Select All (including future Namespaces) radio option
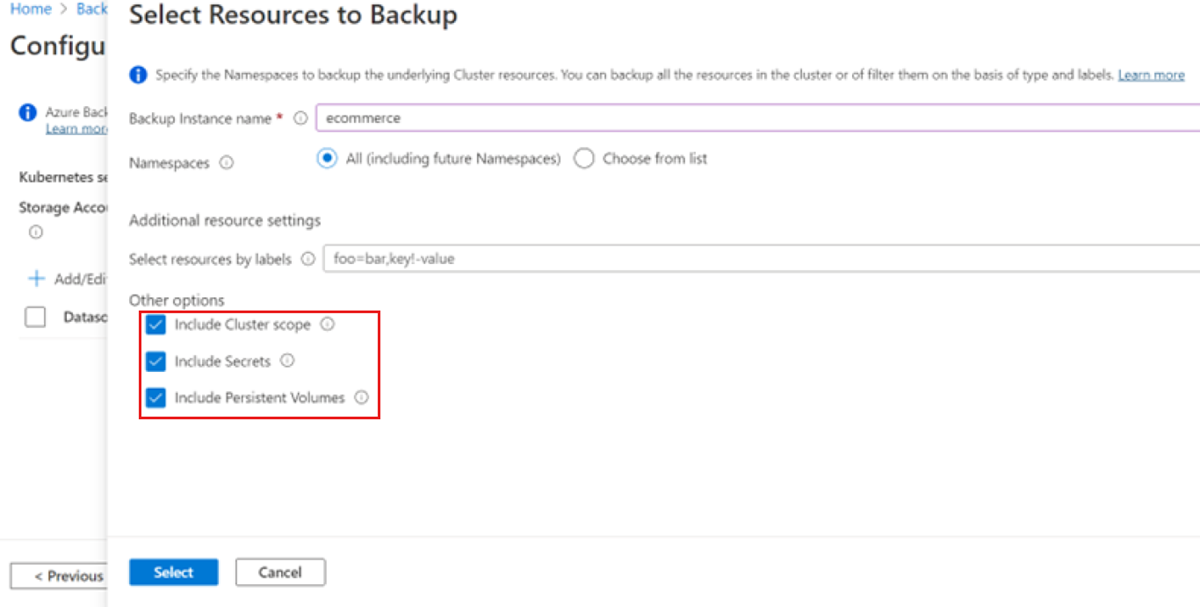Screen dimensions: 1200x607 (326, 158)
